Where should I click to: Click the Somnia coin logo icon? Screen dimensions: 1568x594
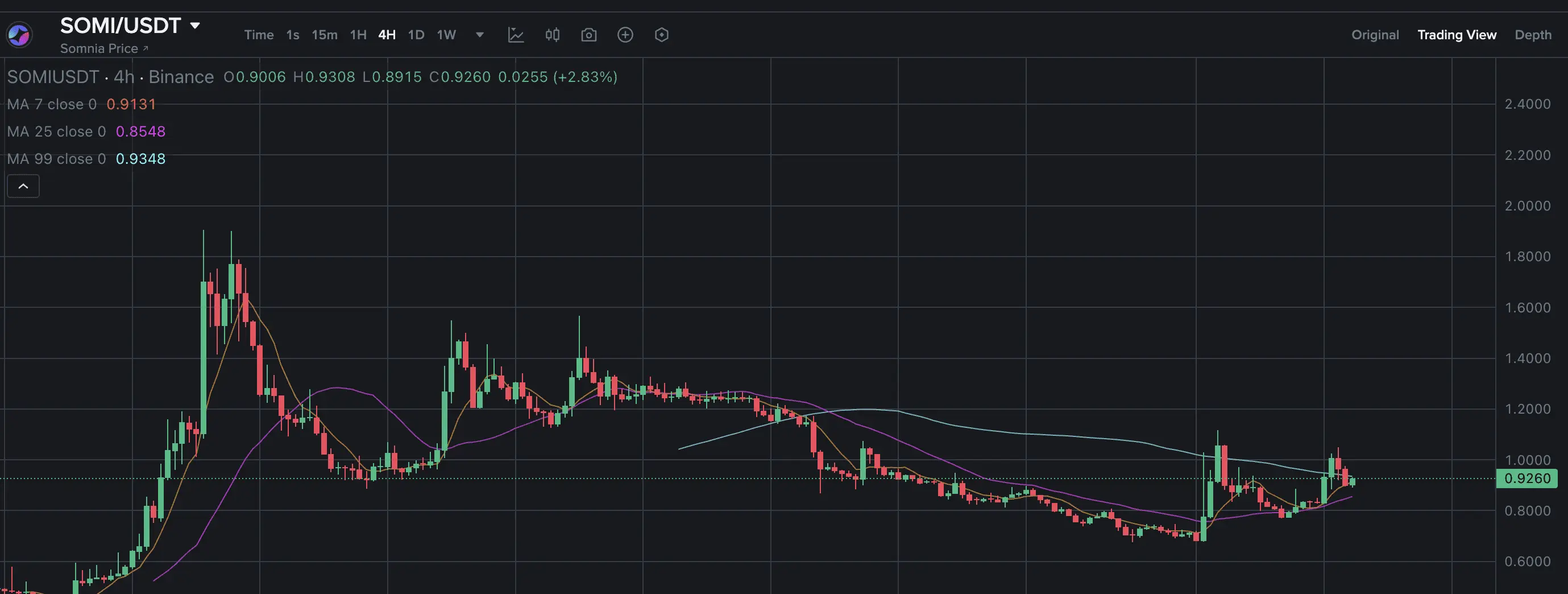(x=19, y=35)
